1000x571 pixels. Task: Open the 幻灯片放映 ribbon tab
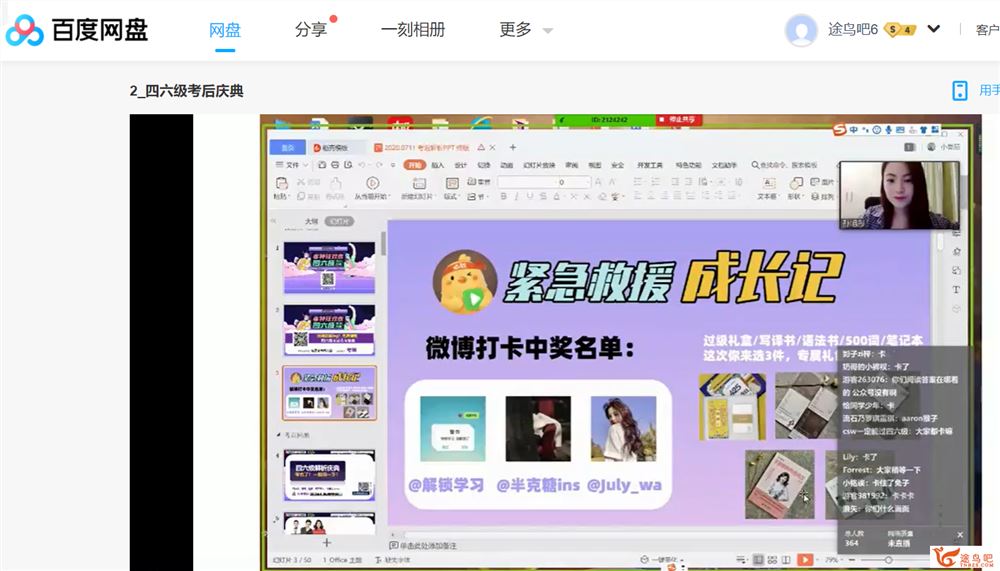pyautogui.click(x=539, y=165)
